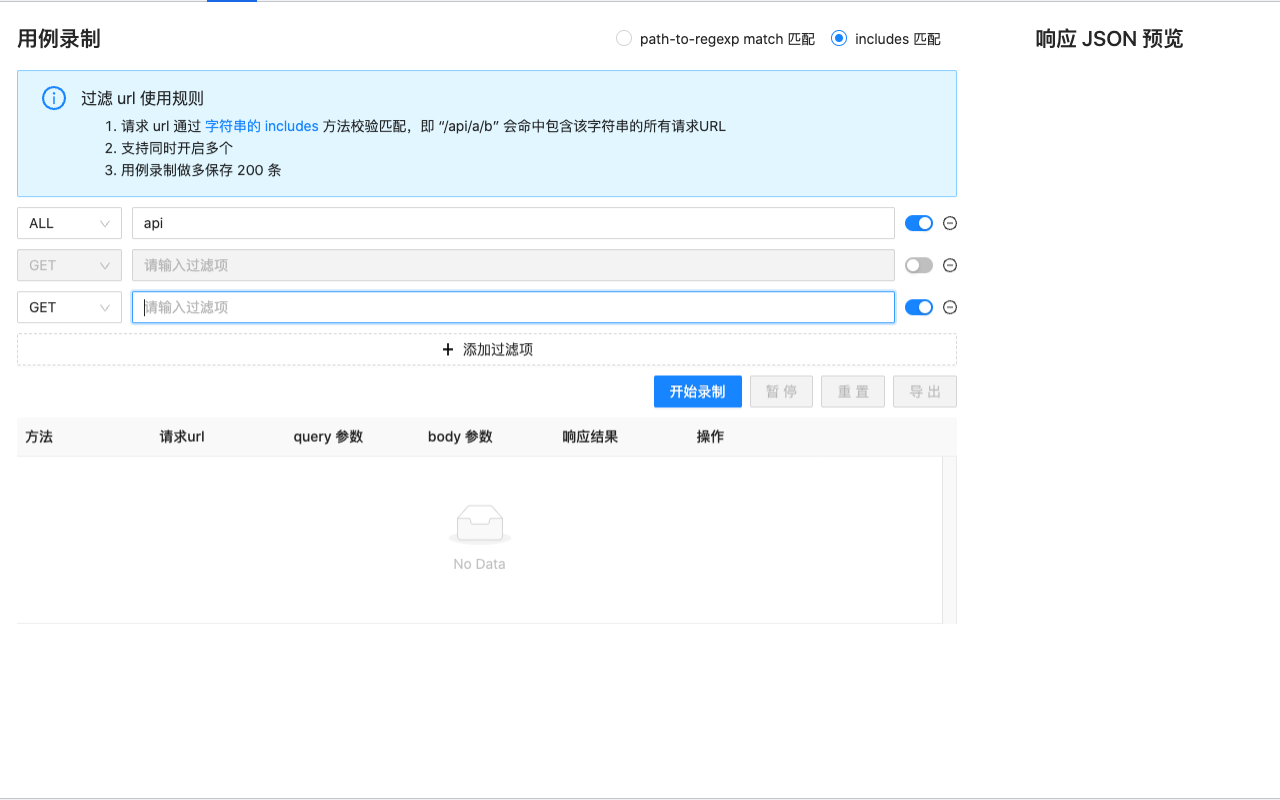Open the GET dropdown on the second filter row

coord(68,265)
